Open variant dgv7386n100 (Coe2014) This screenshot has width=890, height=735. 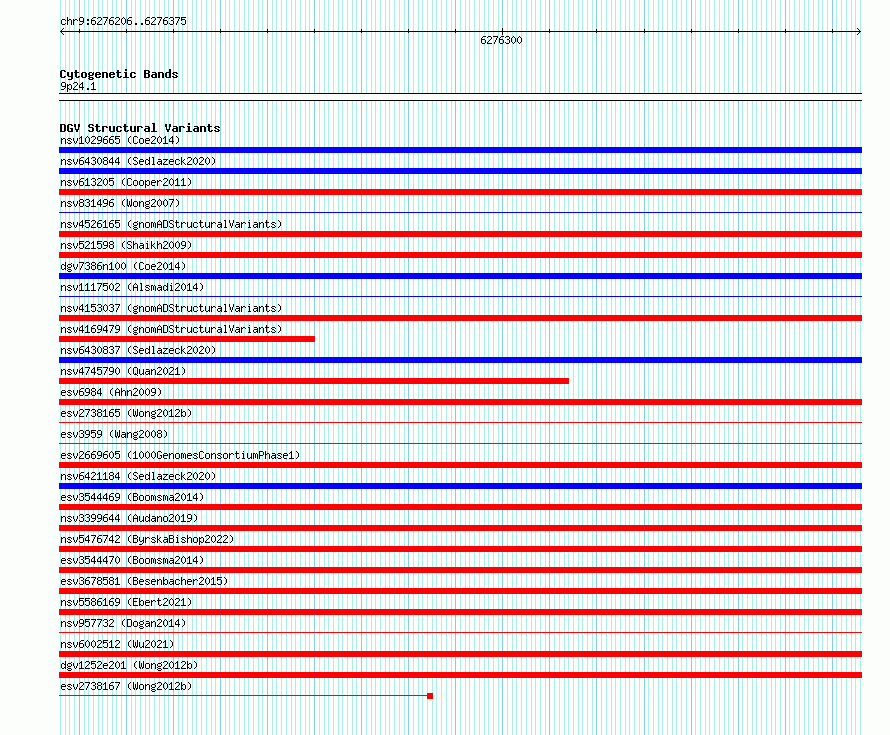pyautogui.click(x=123, y=266)
